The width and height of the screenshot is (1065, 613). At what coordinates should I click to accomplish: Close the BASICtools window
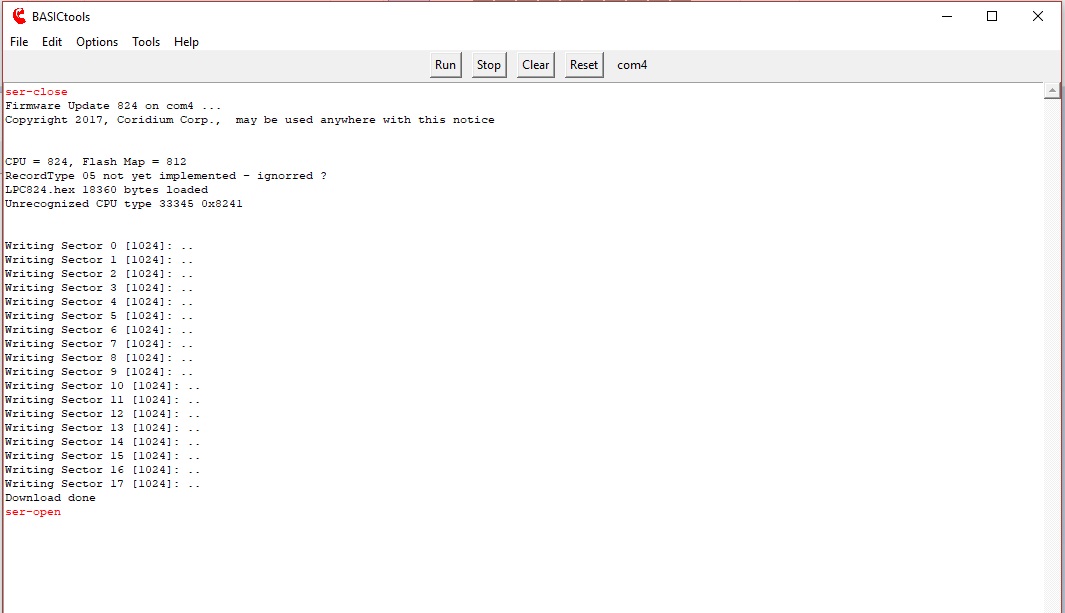click(1038, 16)
